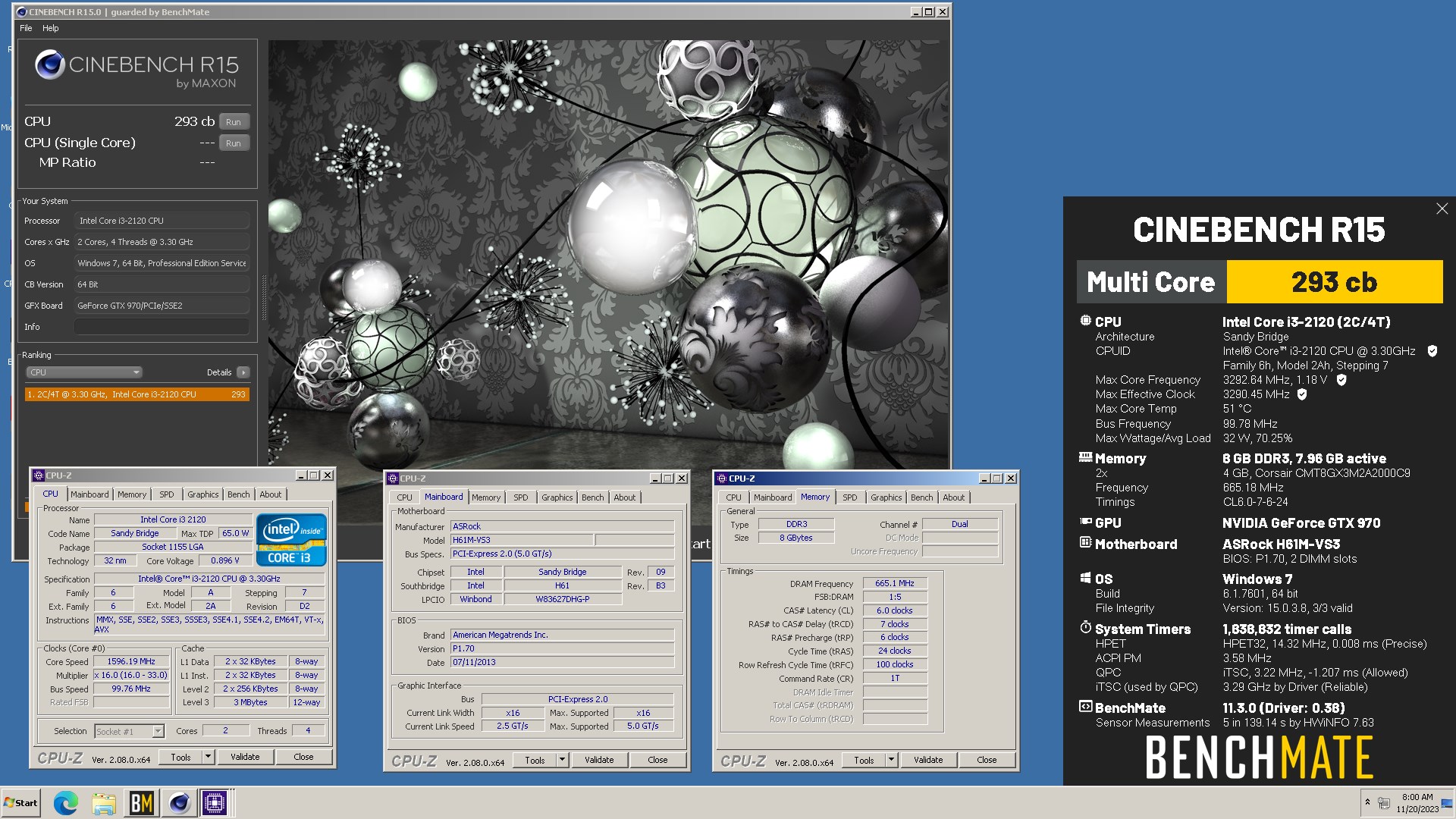Open Graphics tab in right CPU-Z window
The image size is (1456, 819).
(886, 497)
